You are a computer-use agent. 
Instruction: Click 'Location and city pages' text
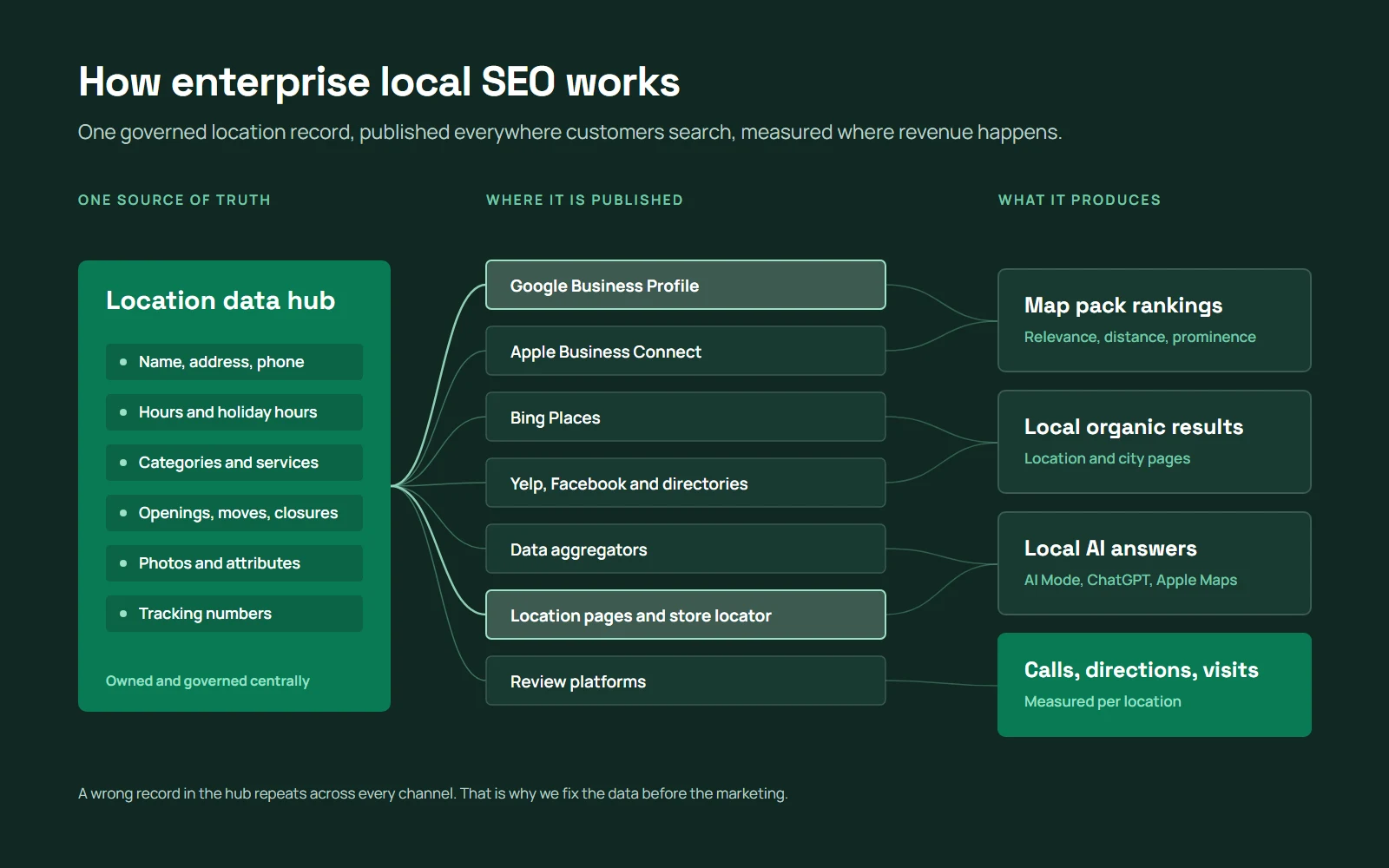tap(1107, 458)
